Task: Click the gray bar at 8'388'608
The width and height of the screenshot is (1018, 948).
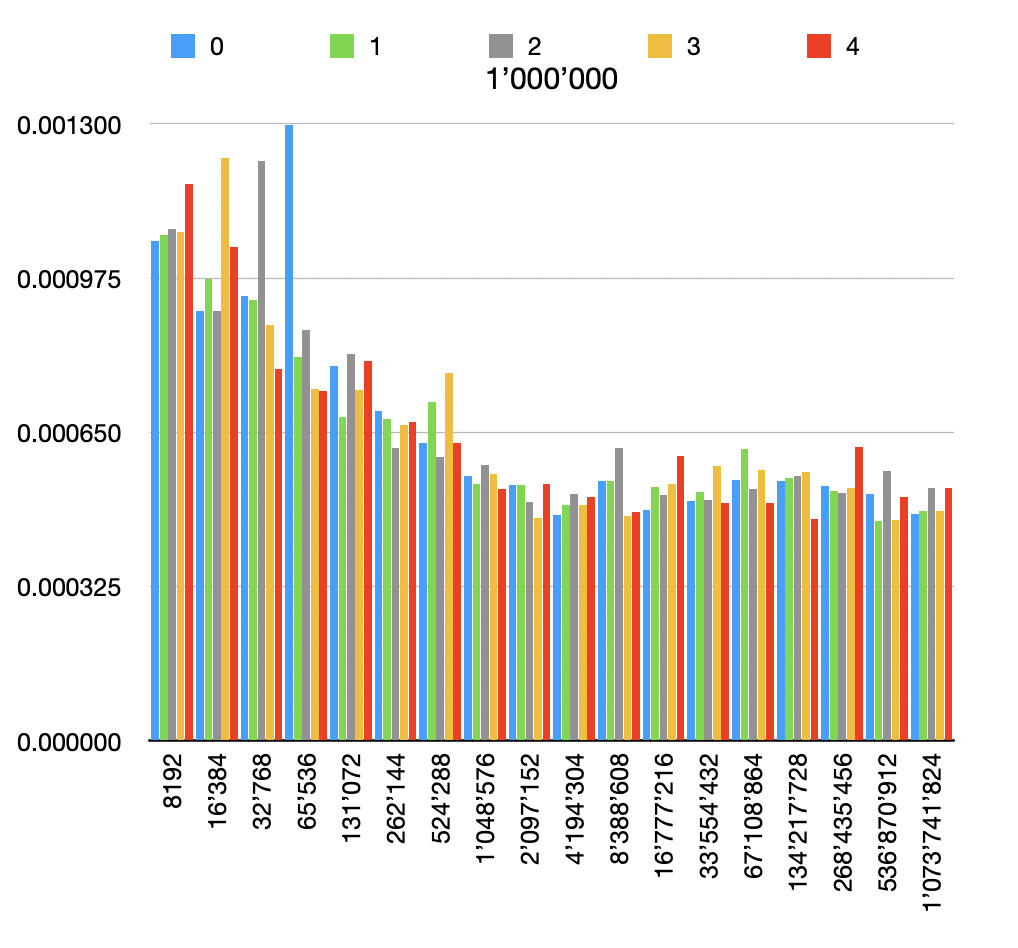Action: tap(619, 594)
